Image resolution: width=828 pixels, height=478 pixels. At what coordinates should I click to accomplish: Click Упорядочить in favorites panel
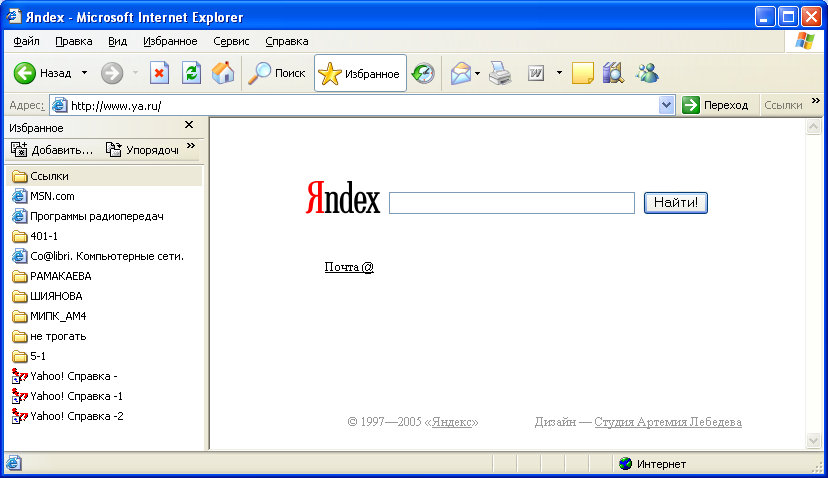(143, 150)
